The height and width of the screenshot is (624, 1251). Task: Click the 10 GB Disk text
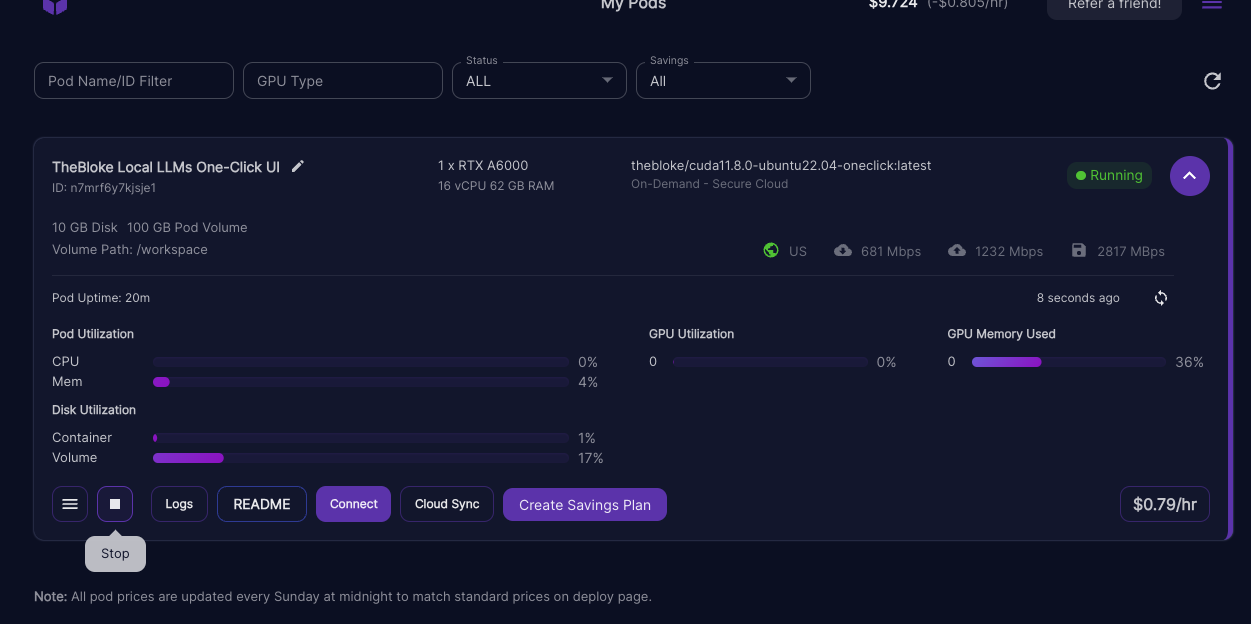click(x=85, y=228)
